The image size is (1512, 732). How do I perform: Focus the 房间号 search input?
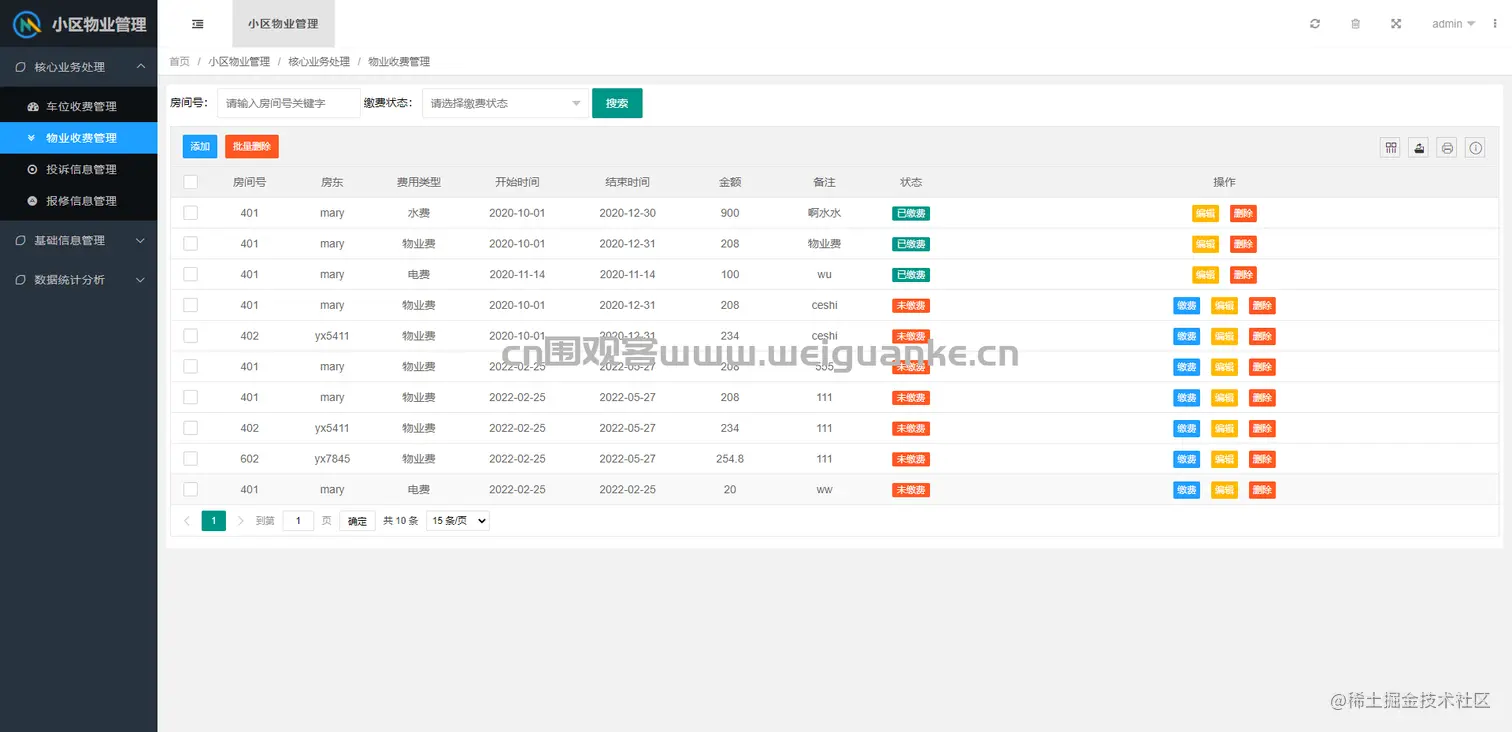pyautogui.click(x=289, y=103)
